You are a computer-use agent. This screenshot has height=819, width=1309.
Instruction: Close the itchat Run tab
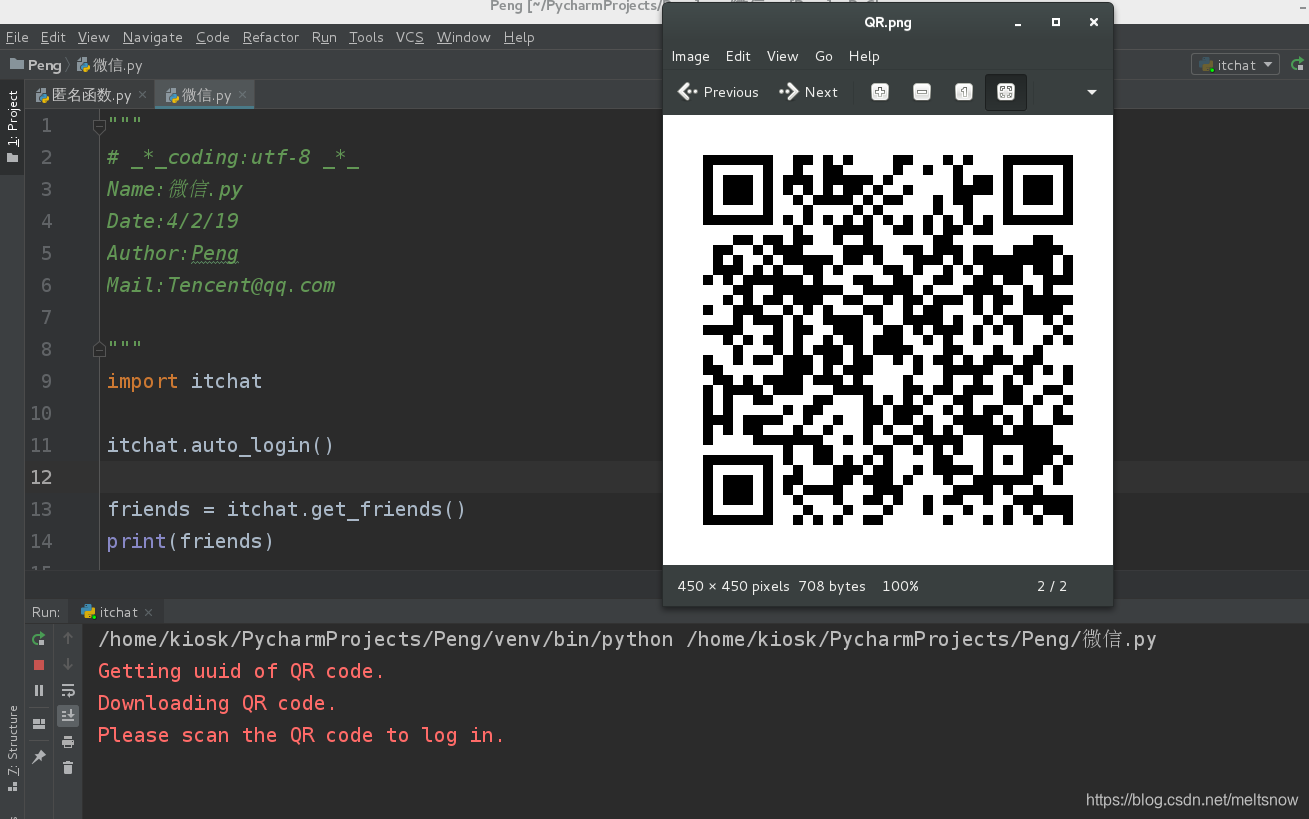[149, 612]
